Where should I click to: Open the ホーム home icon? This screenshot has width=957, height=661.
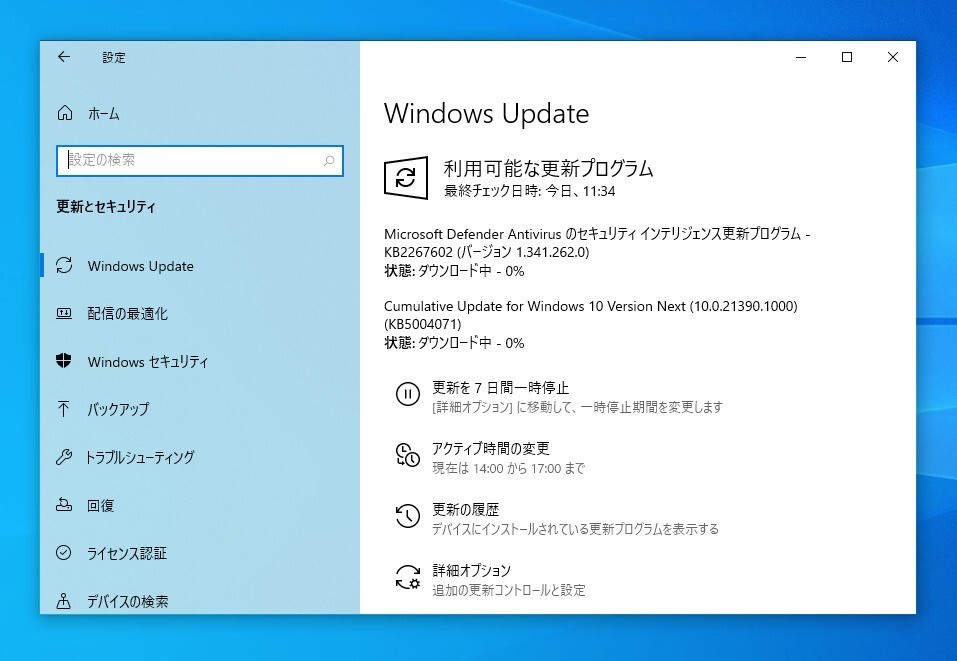pyautogui.click(x=65, y=113)
